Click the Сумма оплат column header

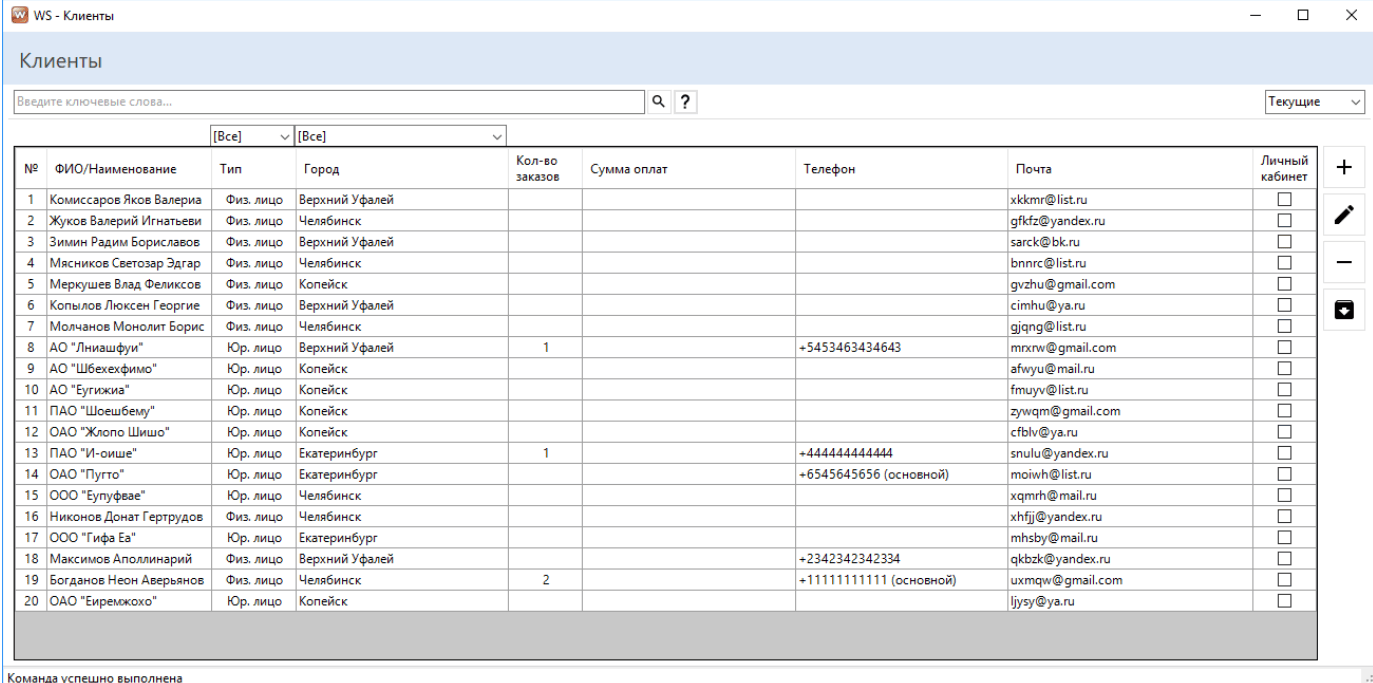[x=629, y=169]
